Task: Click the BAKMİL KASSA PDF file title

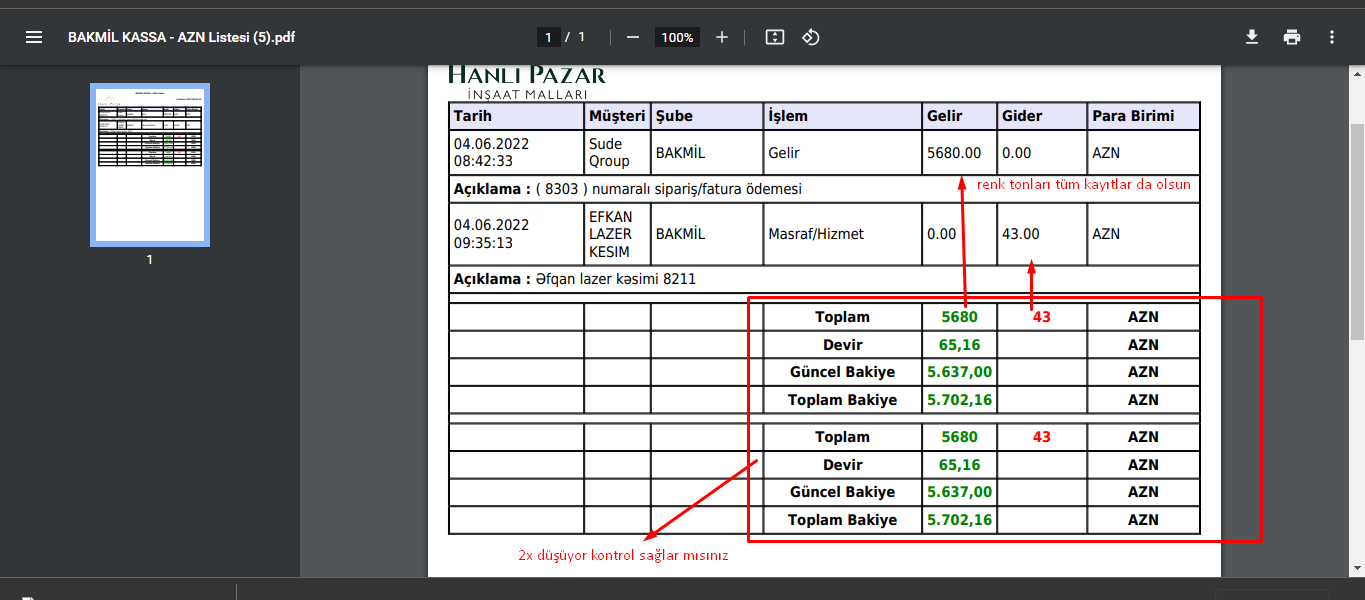Action: pos(181,37)
